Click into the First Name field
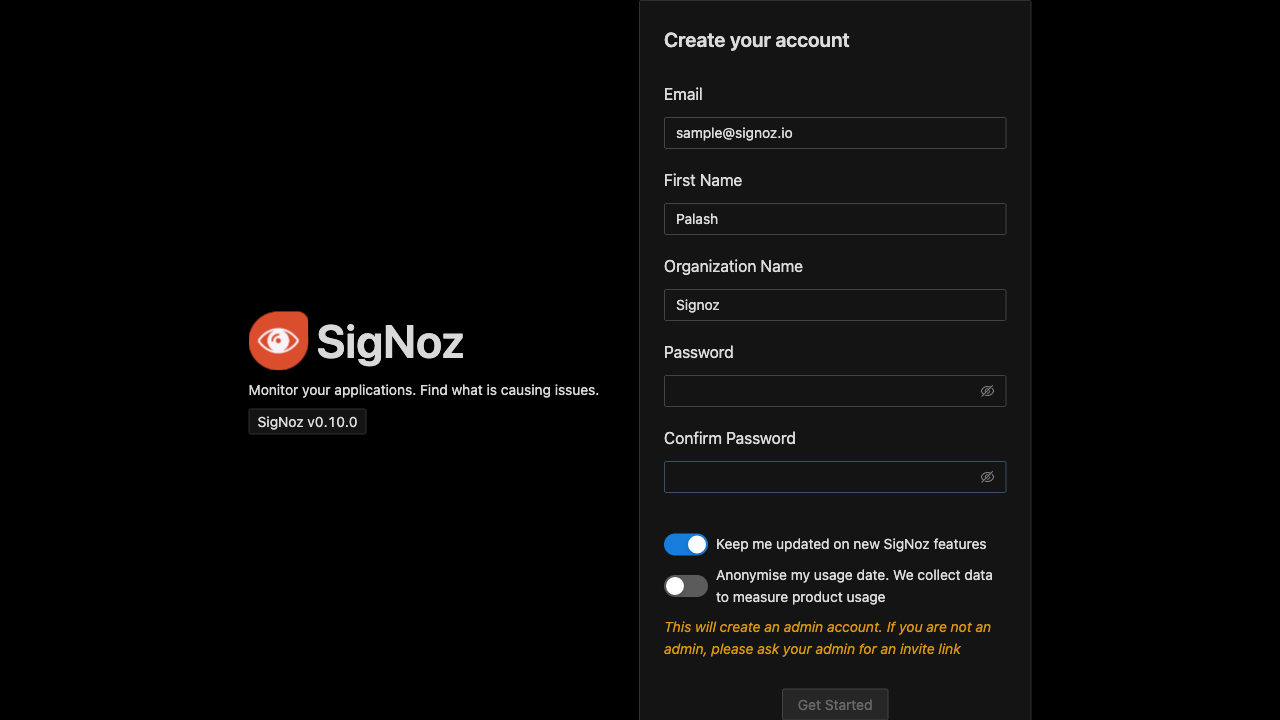The height and width of the screenshot is (720, 1280). [834, 219]
